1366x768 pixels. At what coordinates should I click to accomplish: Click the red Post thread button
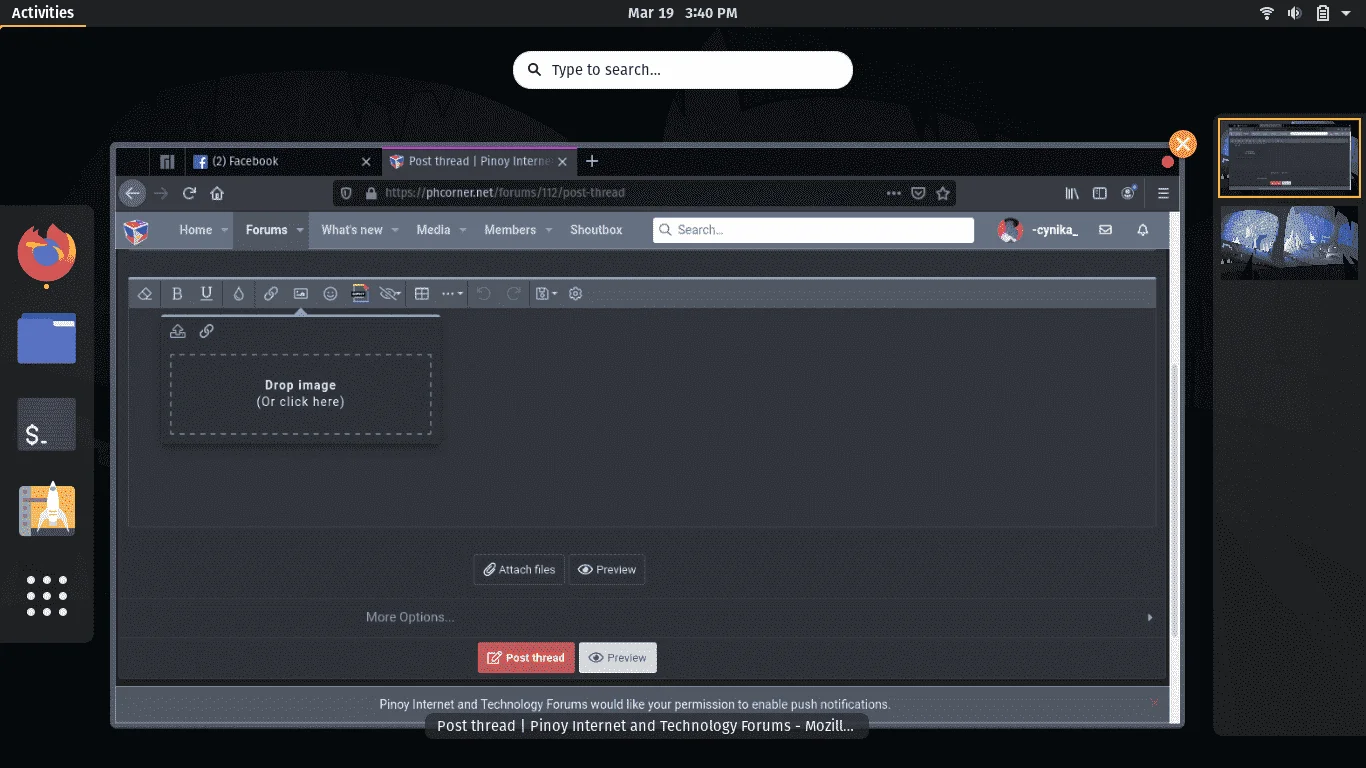[526, 658]
